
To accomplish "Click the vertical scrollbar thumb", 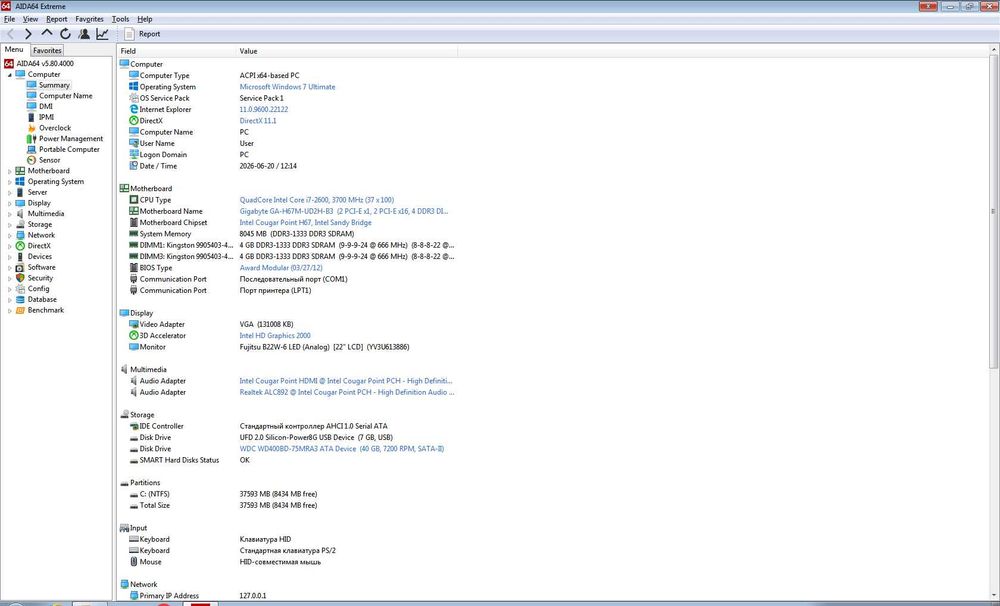I will [x=993, y=212].
